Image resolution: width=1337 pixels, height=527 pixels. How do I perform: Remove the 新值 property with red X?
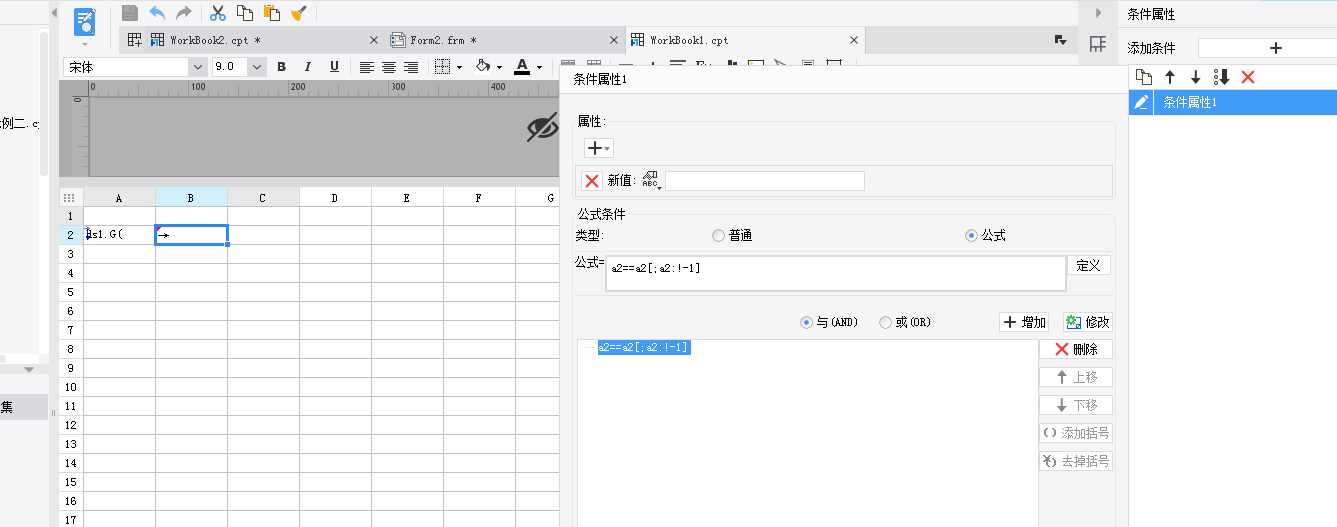(592, 181)
